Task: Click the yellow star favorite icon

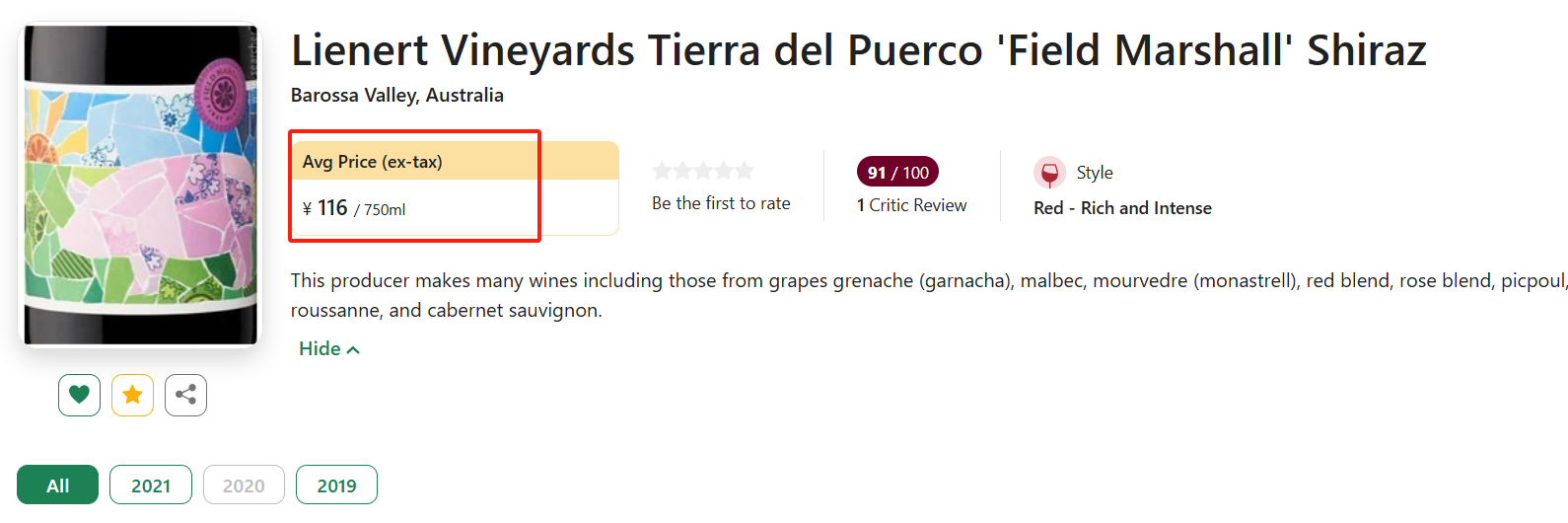Action: click(132, 395)
